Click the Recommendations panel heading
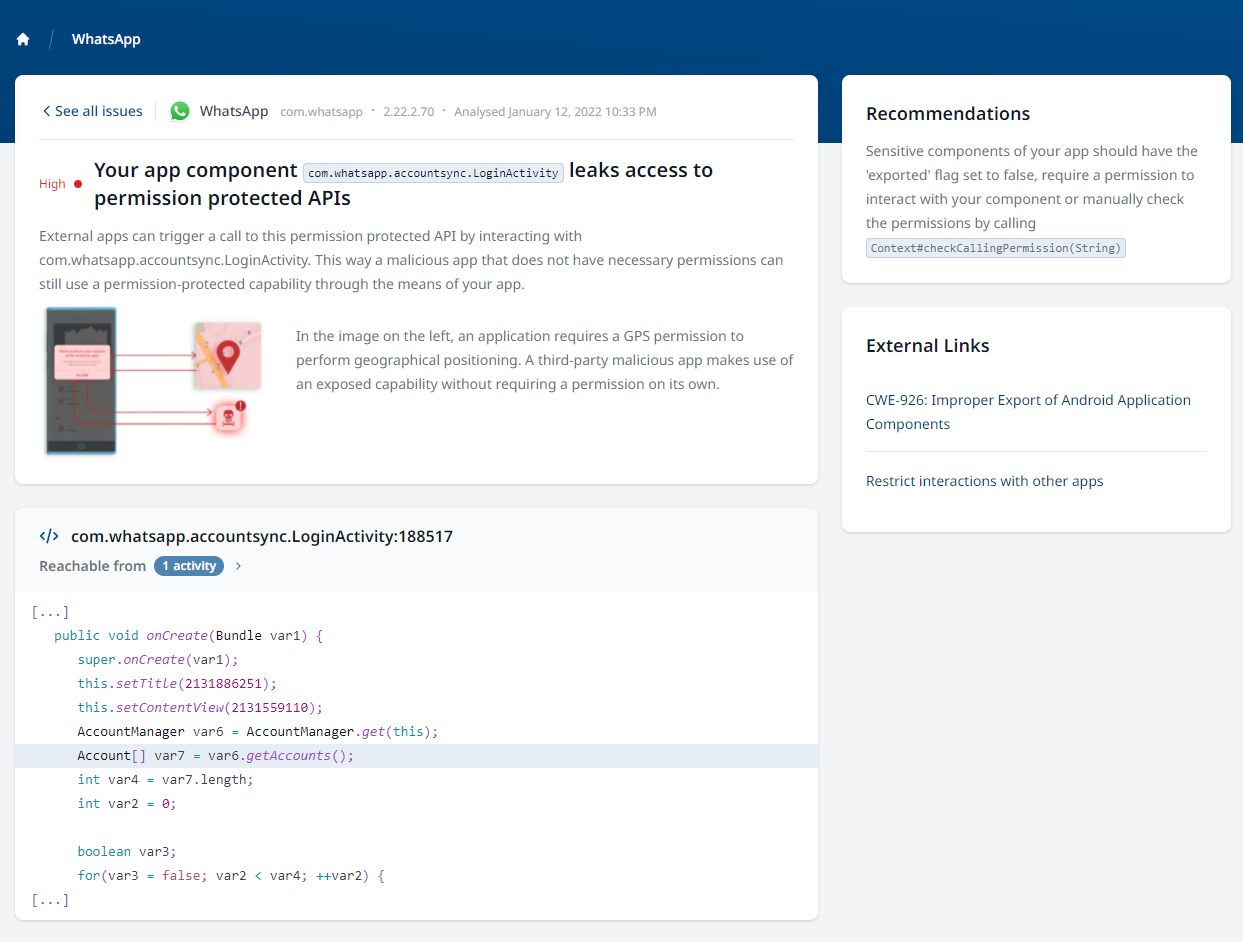Screen dimensions: 1243x942 (x=947, y=113)
